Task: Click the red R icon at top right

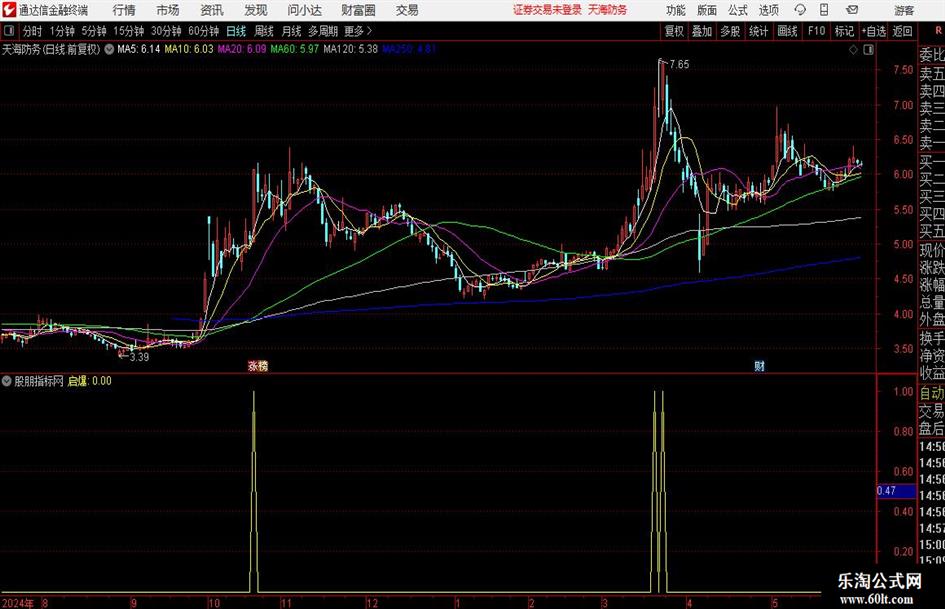Action: click(938, 31)
